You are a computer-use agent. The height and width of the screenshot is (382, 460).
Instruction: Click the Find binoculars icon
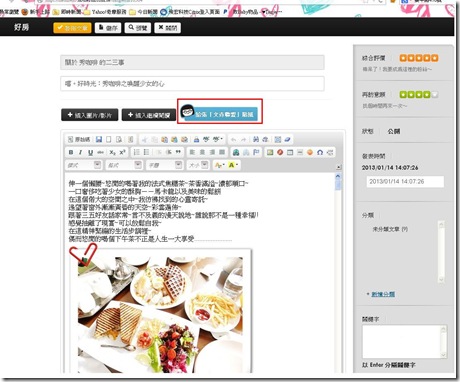[256, 139]
